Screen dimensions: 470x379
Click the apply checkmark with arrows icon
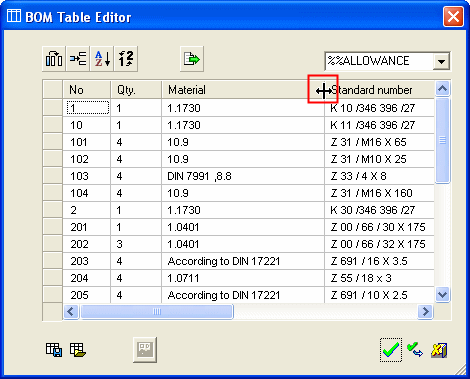coord(415,350)
